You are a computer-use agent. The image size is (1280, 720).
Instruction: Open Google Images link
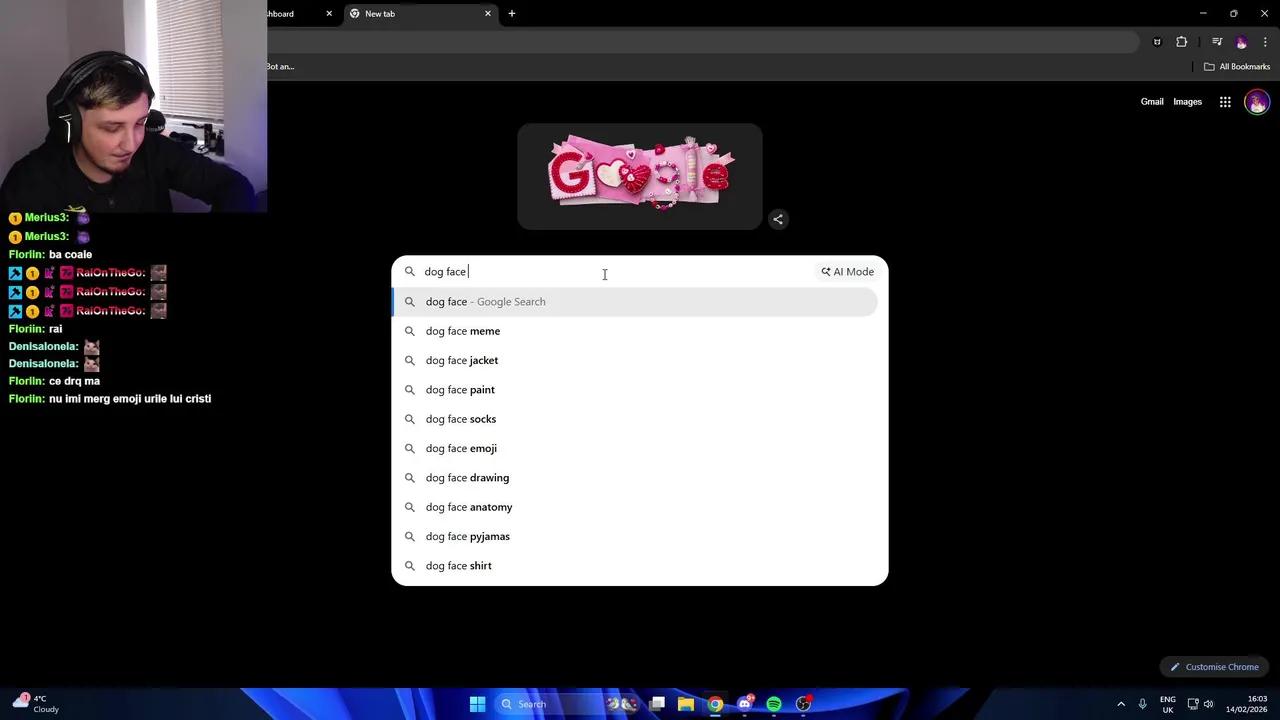[x=1188, y=102]
